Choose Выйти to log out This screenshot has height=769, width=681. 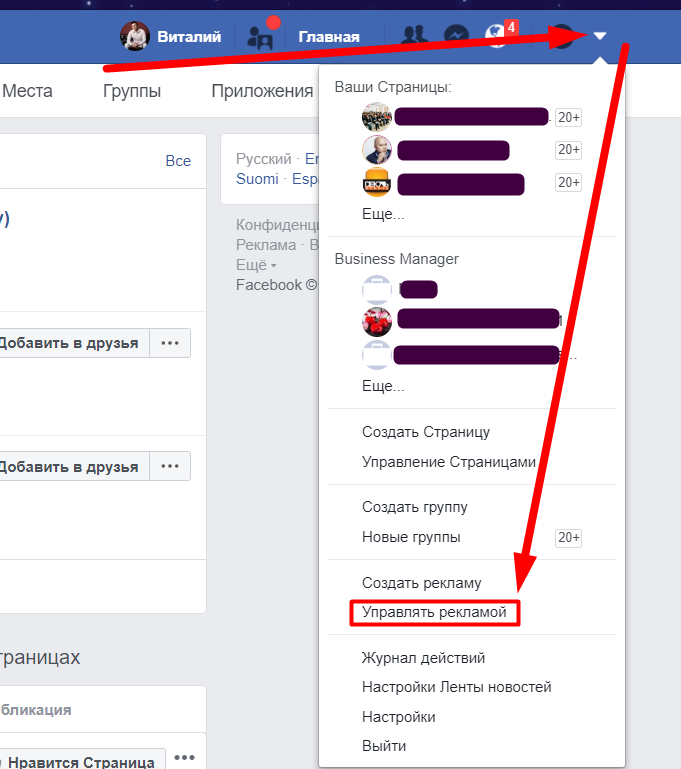point(384,746)
